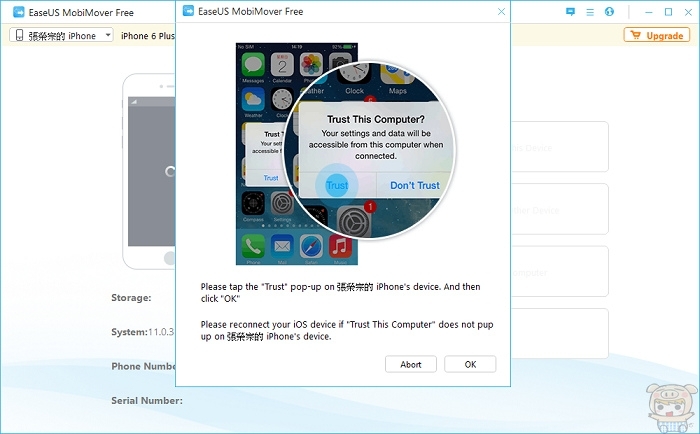Click the 'iPhone 6 Plus' device model text
The image size is (700, 434).
(x=148, y=36)
